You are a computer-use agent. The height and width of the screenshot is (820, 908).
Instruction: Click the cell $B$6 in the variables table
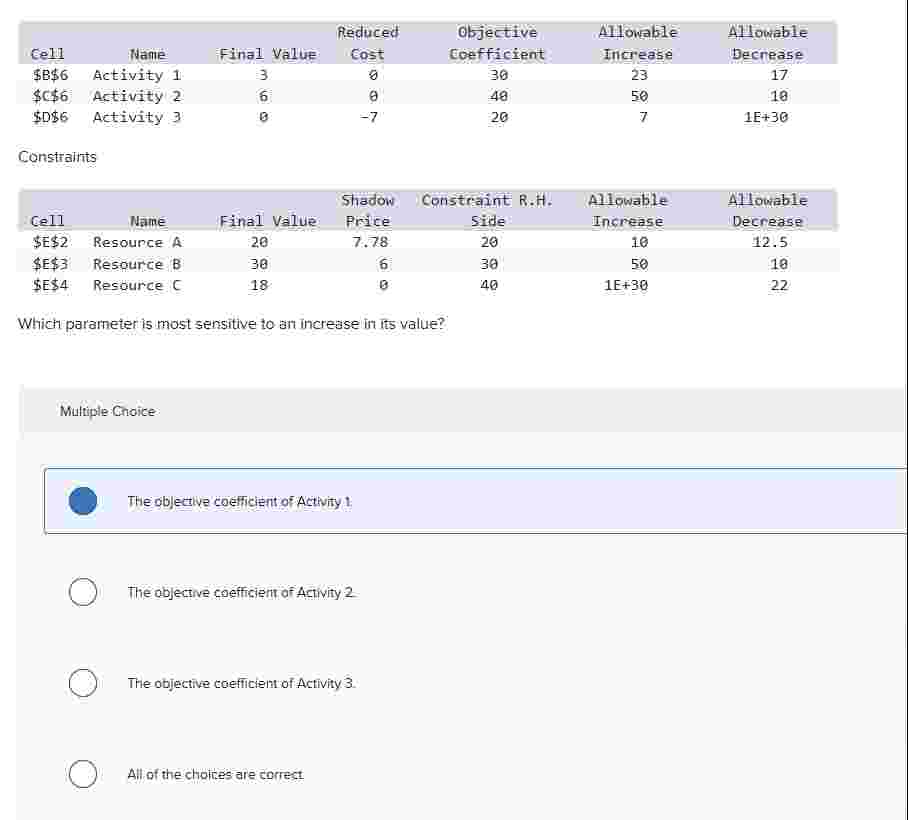coord(45,75)
